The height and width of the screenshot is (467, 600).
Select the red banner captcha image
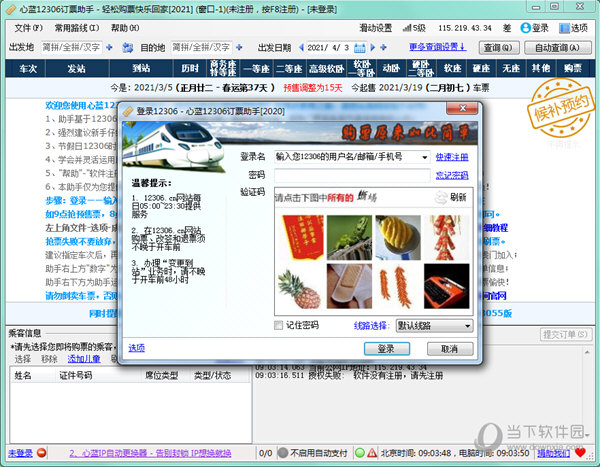(x=301, y=237)
